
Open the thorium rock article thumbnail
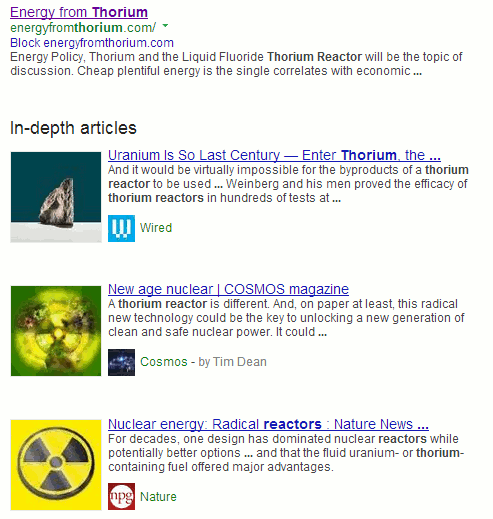56,197
